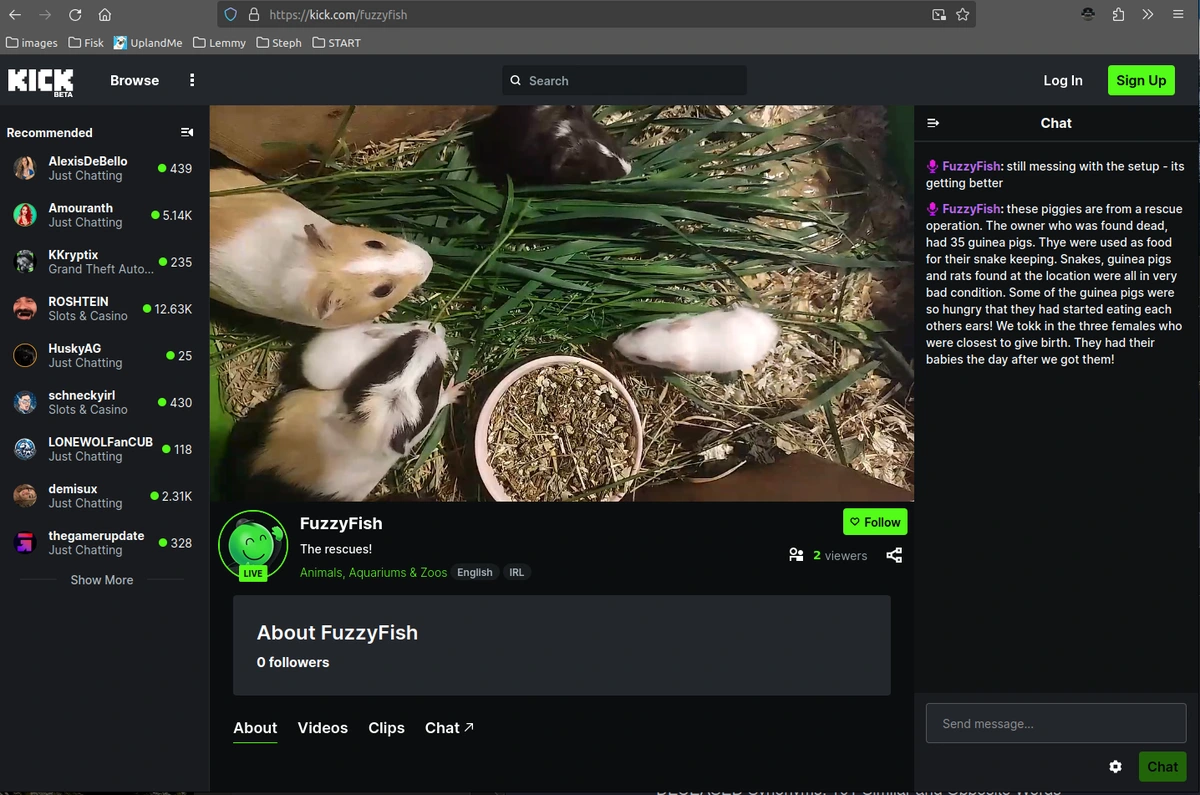Click FuzzyFish's green smiley avatar
The image size is (1200, 795).
click(252, 544)
